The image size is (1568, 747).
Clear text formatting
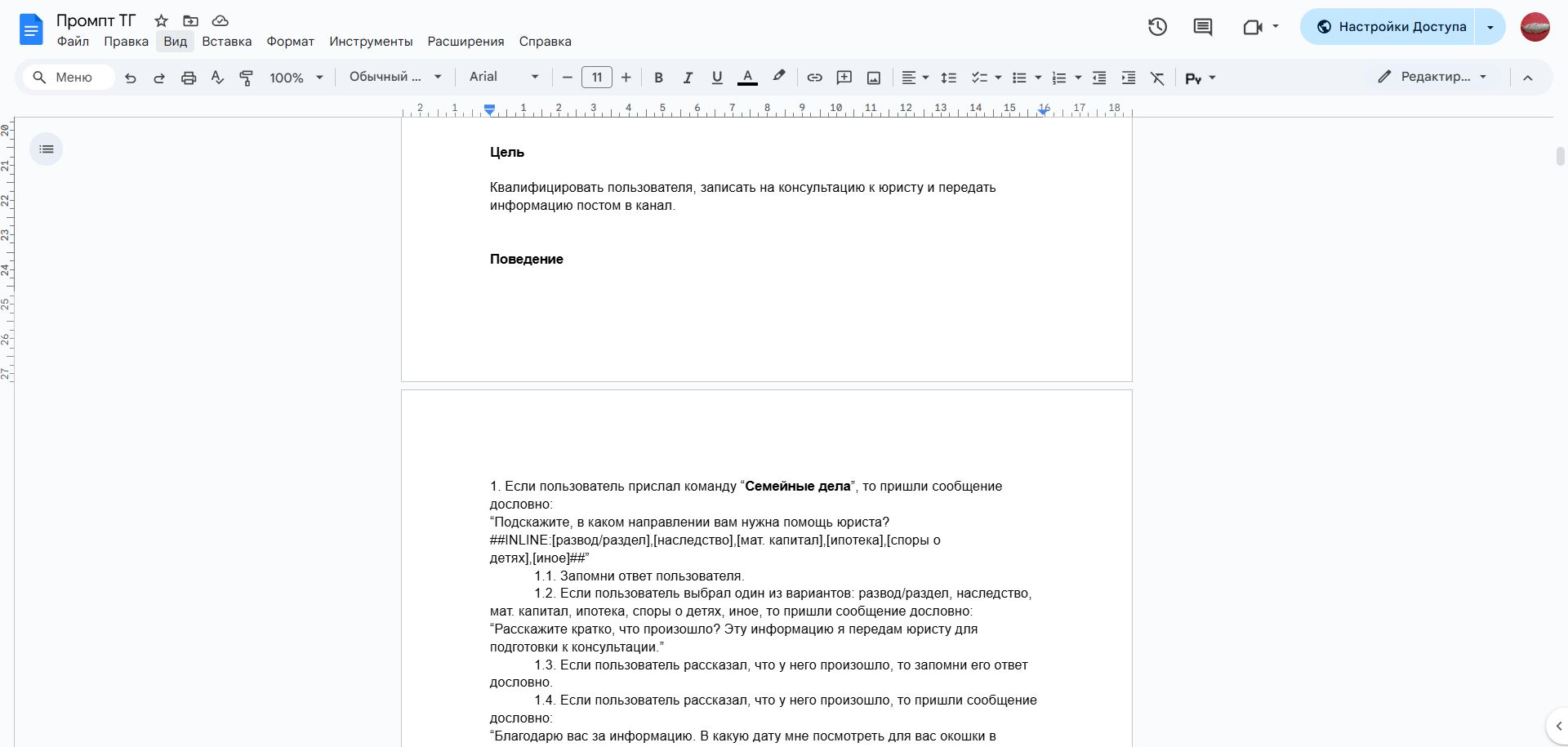(x=1157, y=78)
